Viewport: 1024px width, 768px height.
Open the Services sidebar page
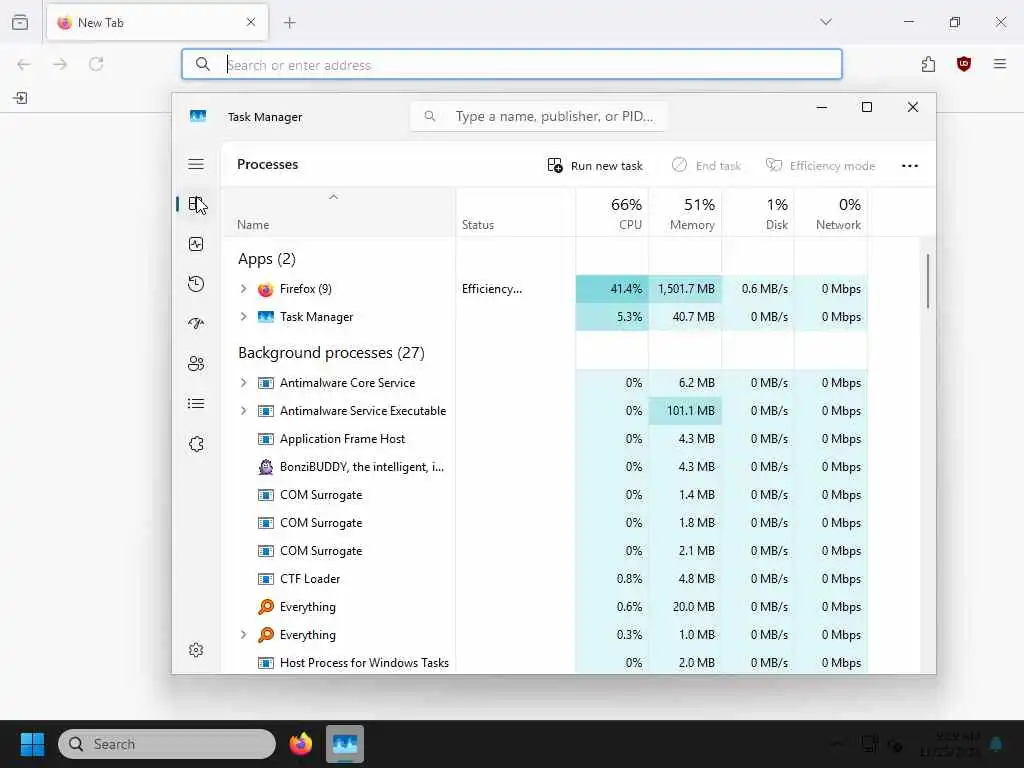pyautogui.click(x=196, y=444)
